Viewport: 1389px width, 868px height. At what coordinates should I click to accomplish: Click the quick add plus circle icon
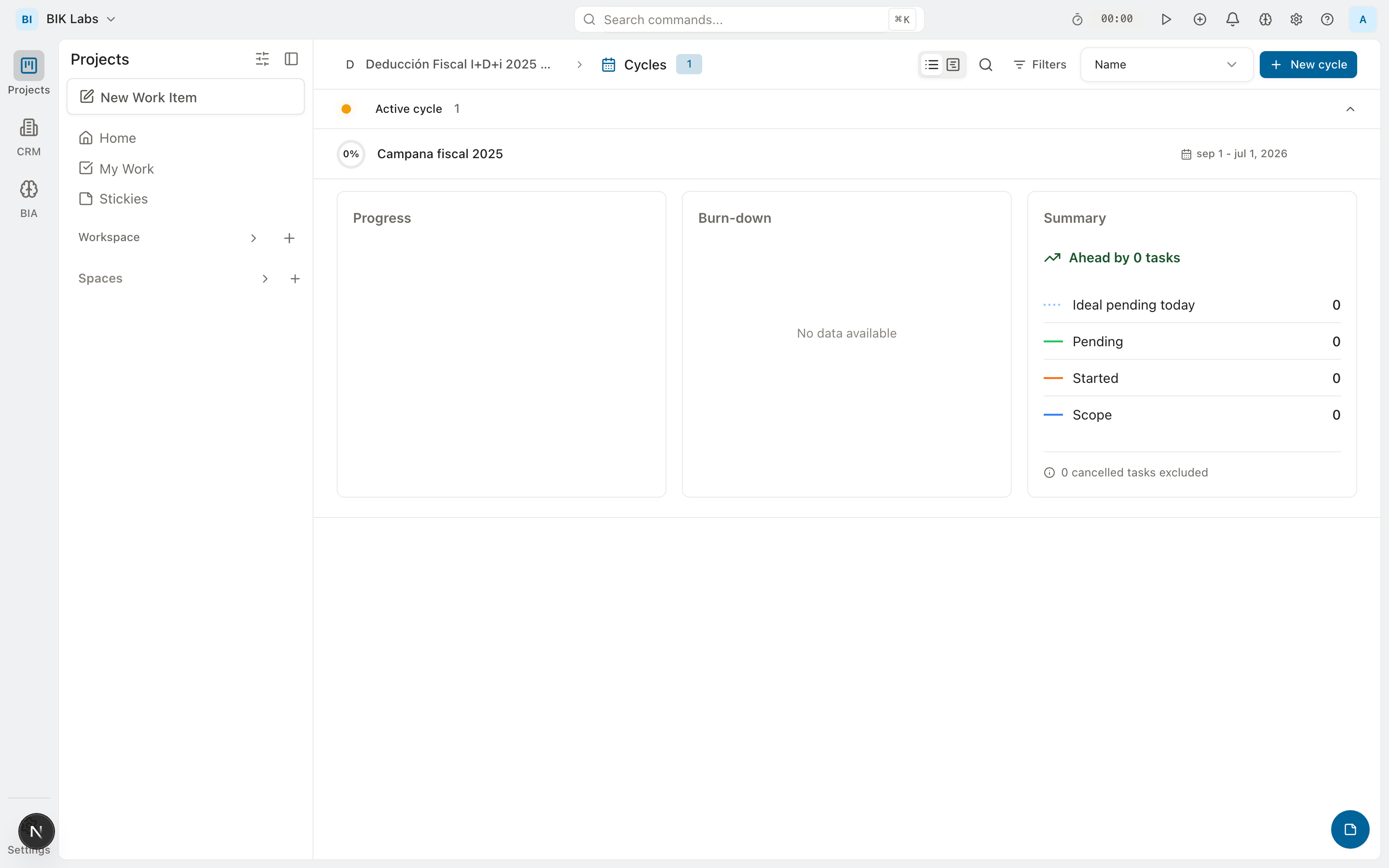[1199, 19]
